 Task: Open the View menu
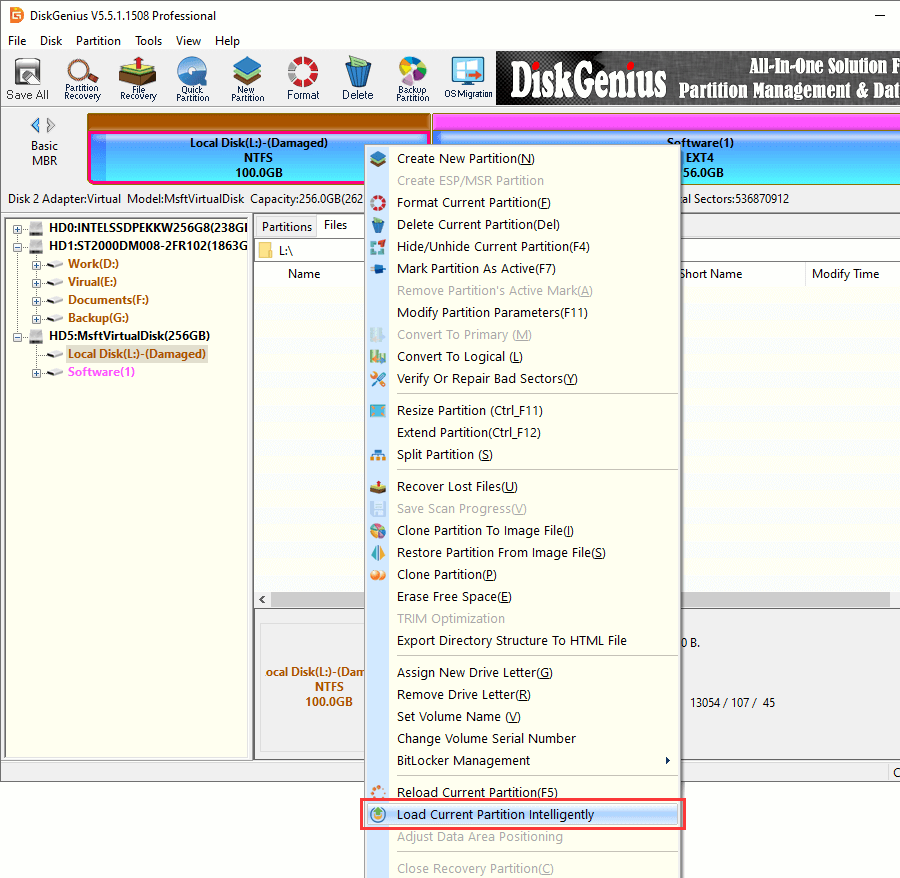point(188,41)
